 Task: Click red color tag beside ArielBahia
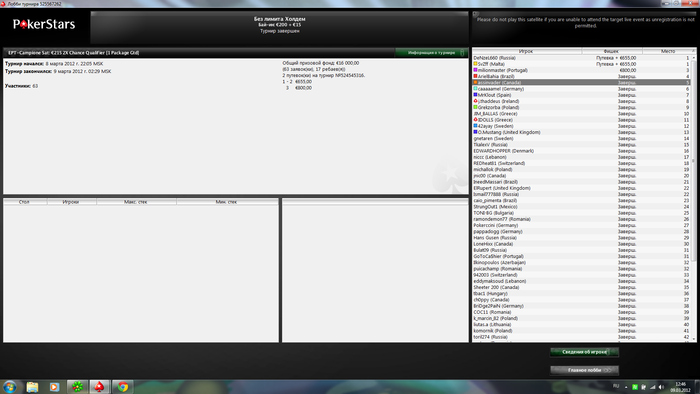(x=475, y=76)
